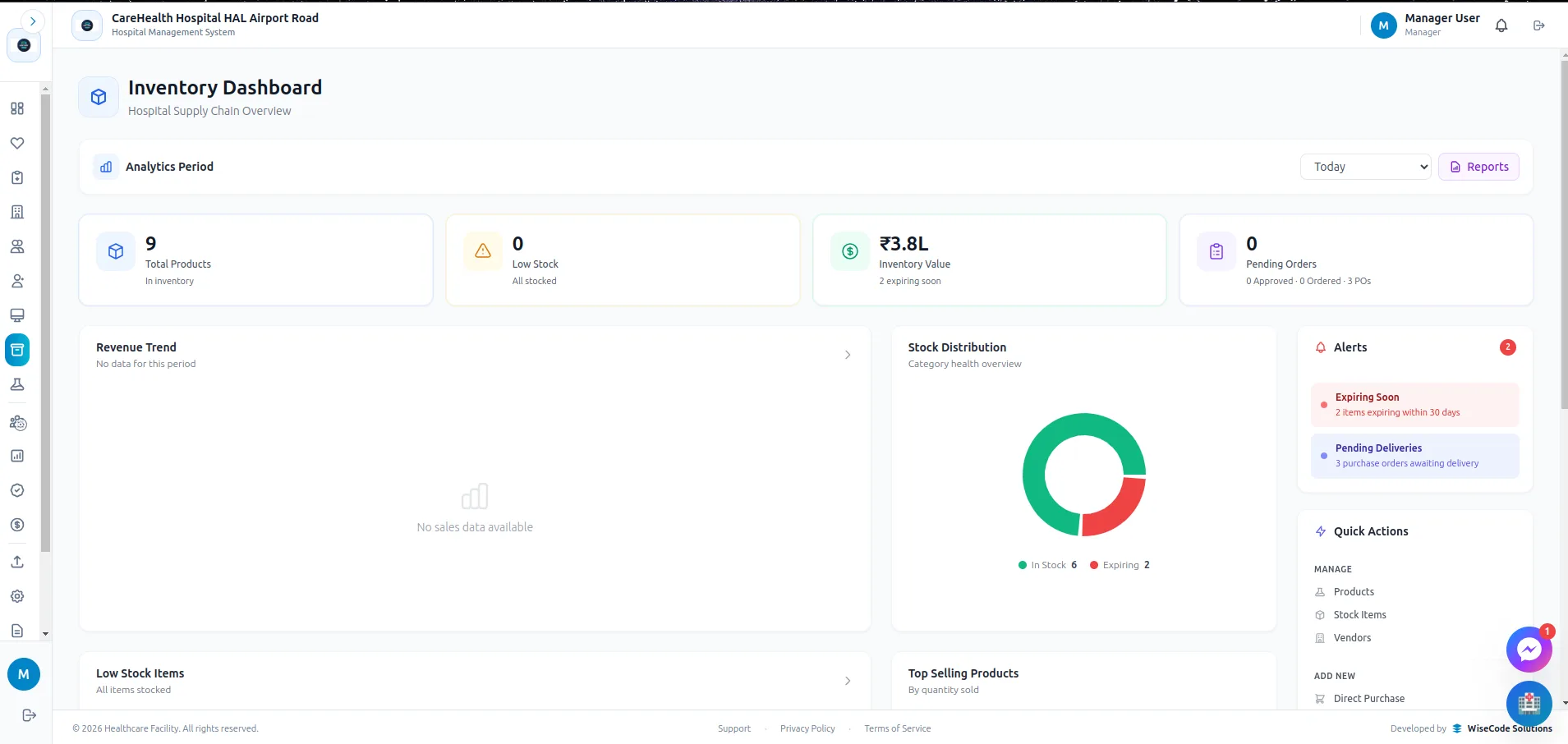Open the dollar coin icon in sidebar
1568x744 pixels.
17,525
